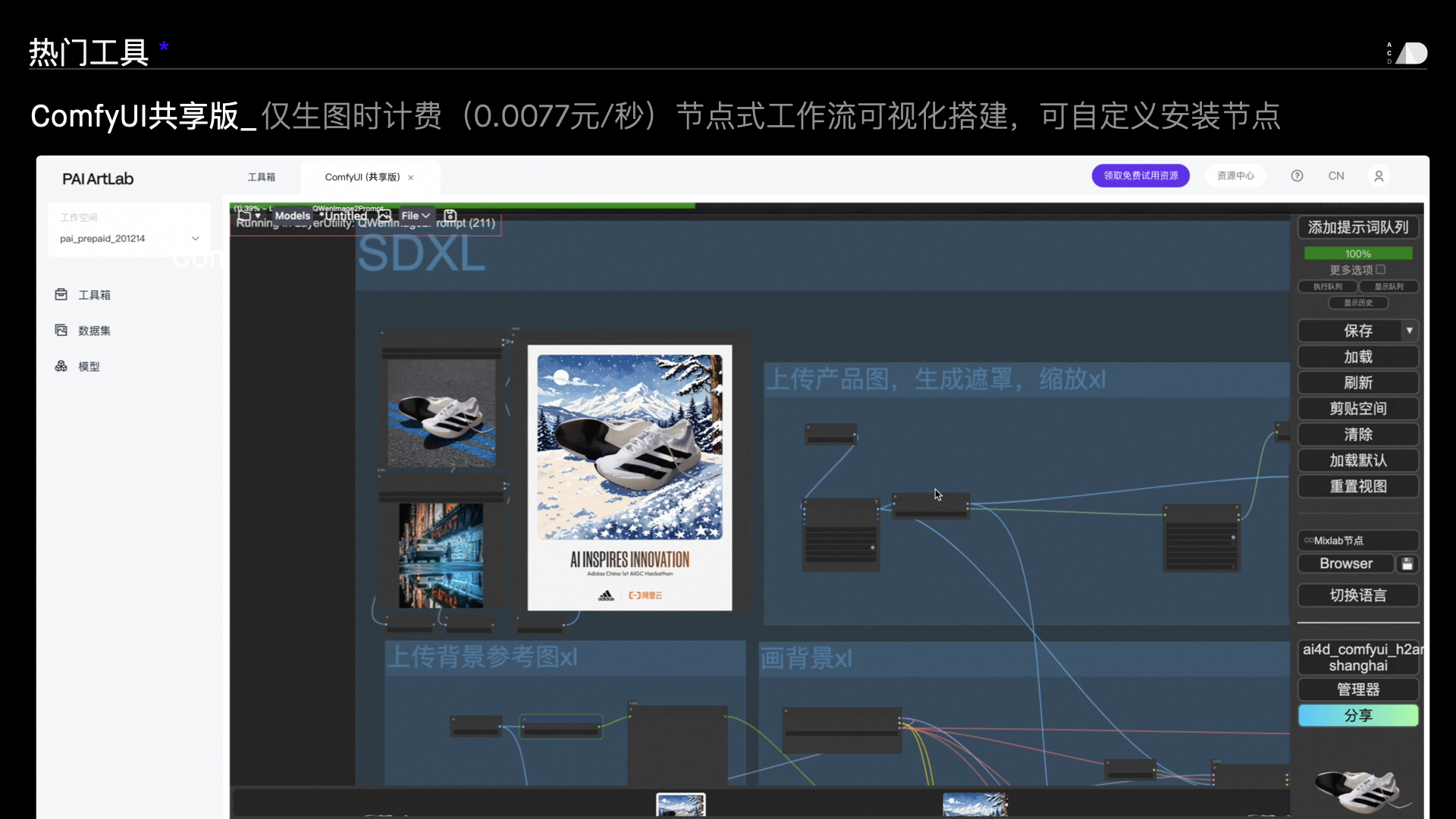Click the 剪贴空间 button
The width and height of the screenshot is (1456, 819).
pos(1358,409)
